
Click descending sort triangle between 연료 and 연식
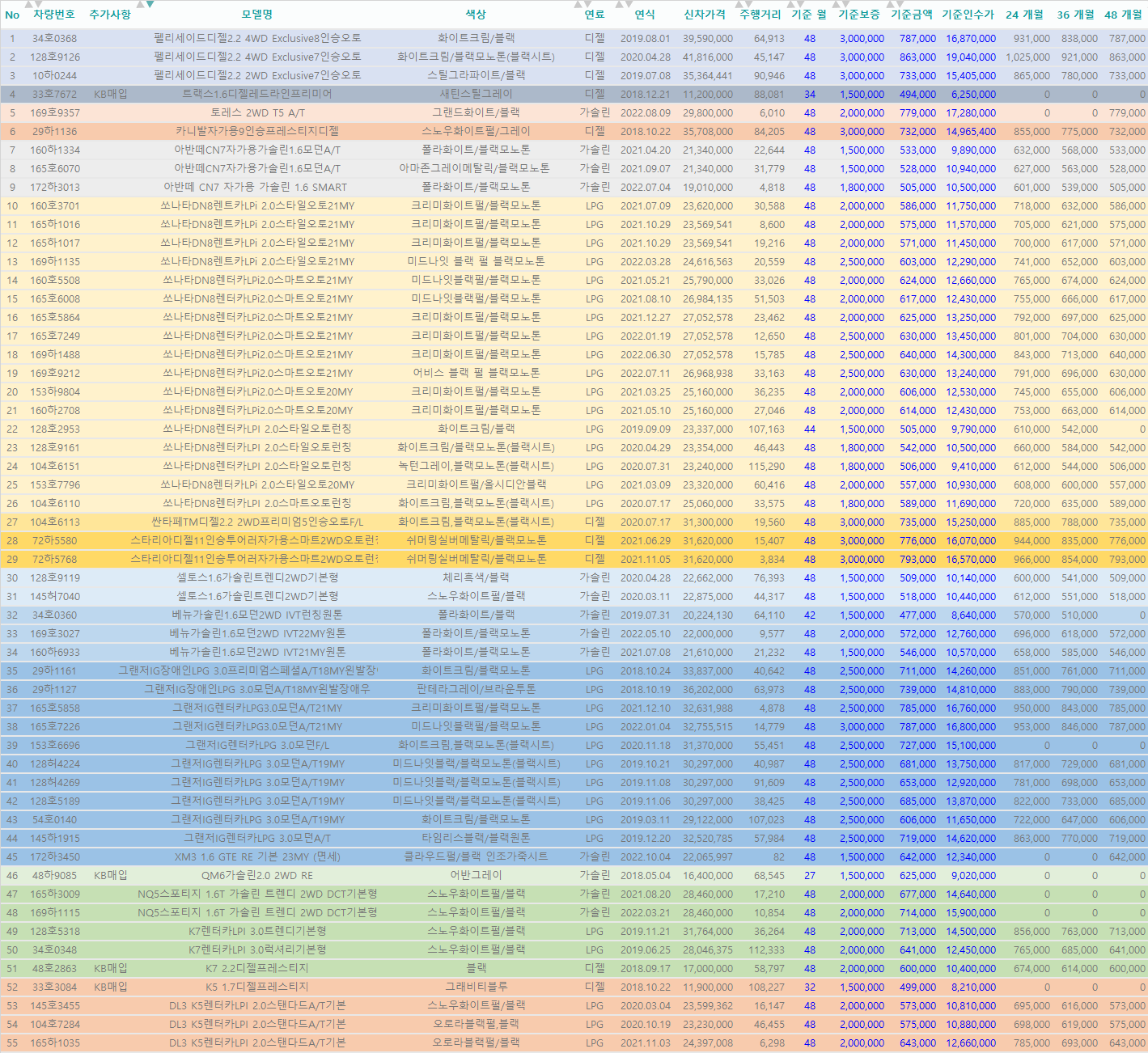629,4
